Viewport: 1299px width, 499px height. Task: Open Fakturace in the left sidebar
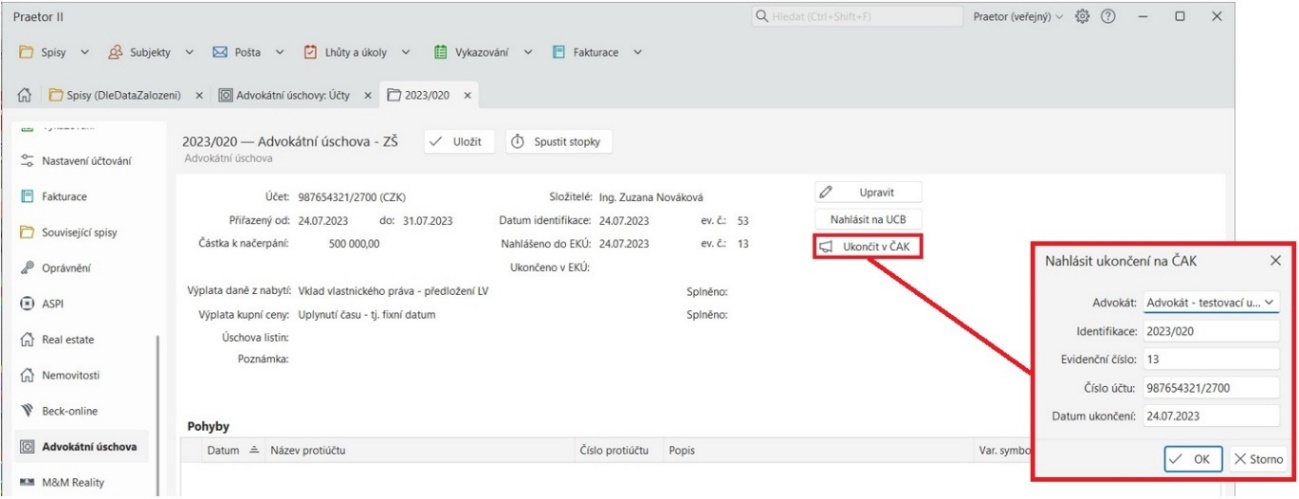pos(64,196)
